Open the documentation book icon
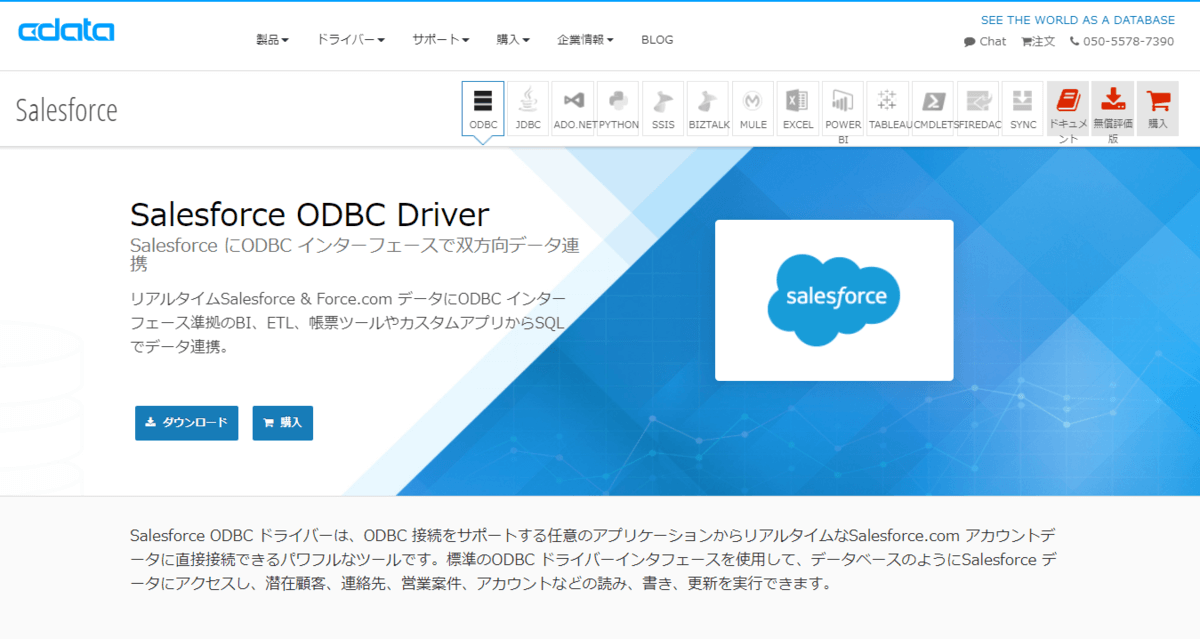 (x=1068, y=109)
